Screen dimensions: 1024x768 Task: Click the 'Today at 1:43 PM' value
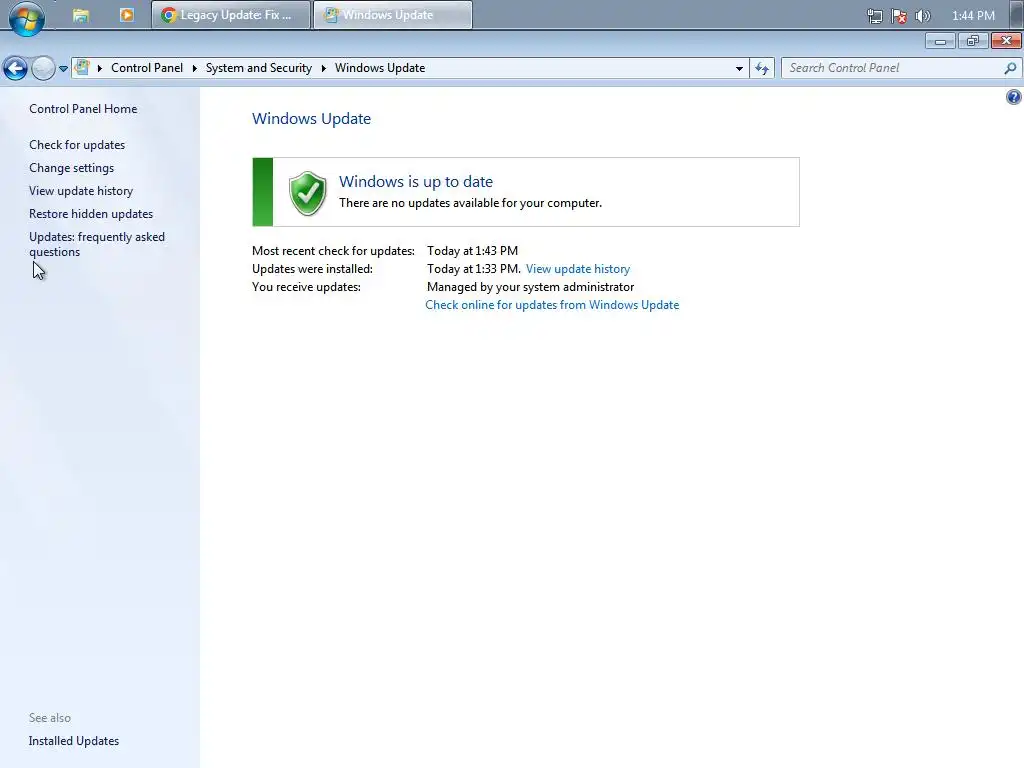pos(472,251)
